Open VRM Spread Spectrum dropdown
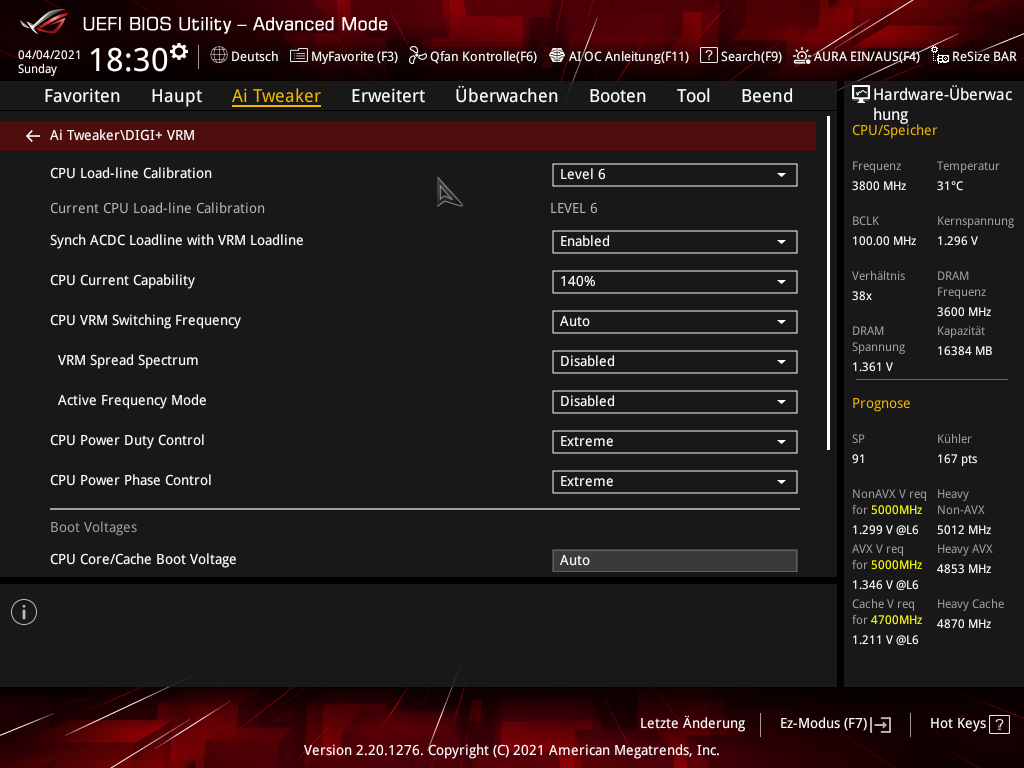The width and height of the screenshot is (1024, 768). (675, 362)
